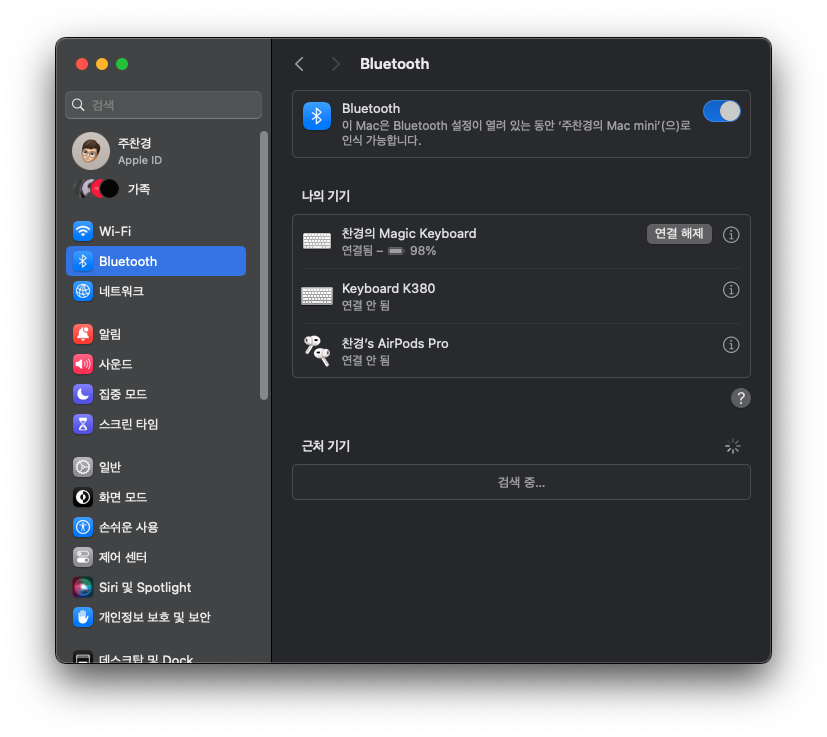Open Wi-Fi settings in sidebar
827x737 pixels.
coord(156,231)
